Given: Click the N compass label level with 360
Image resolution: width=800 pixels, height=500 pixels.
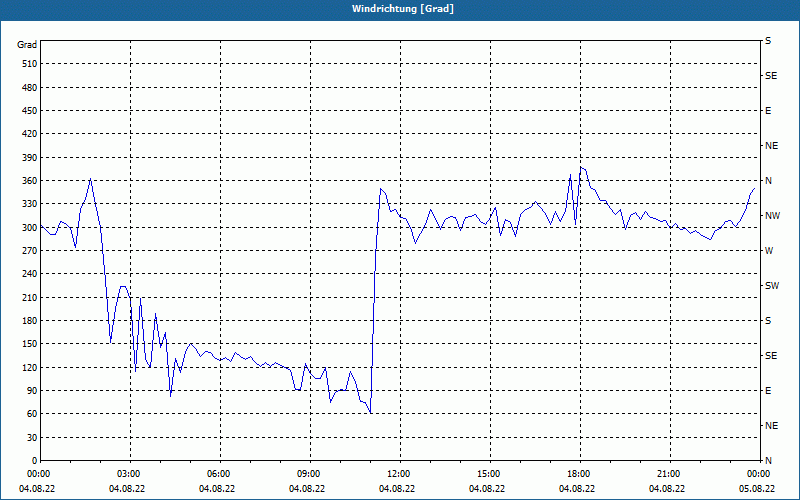Looking at the screenshot, I should tap(768, 181).
